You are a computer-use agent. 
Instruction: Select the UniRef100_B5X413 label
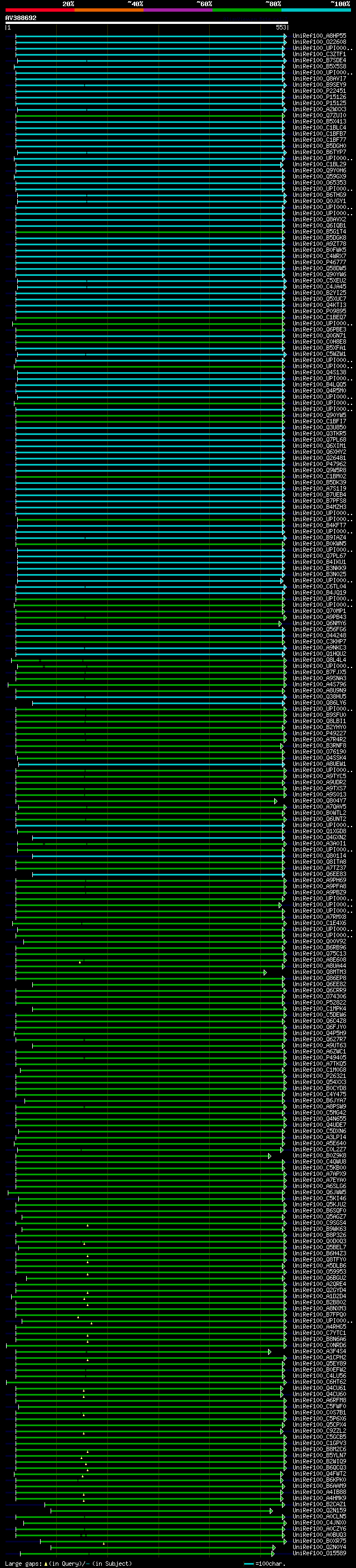[x=319, y=122]
